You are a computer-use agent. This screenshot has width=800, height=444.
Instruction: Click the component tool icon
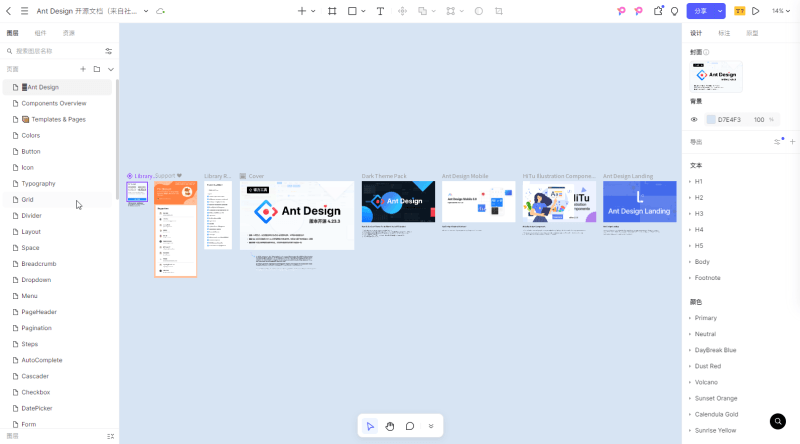pyautogui.click(x=403, y=11)
